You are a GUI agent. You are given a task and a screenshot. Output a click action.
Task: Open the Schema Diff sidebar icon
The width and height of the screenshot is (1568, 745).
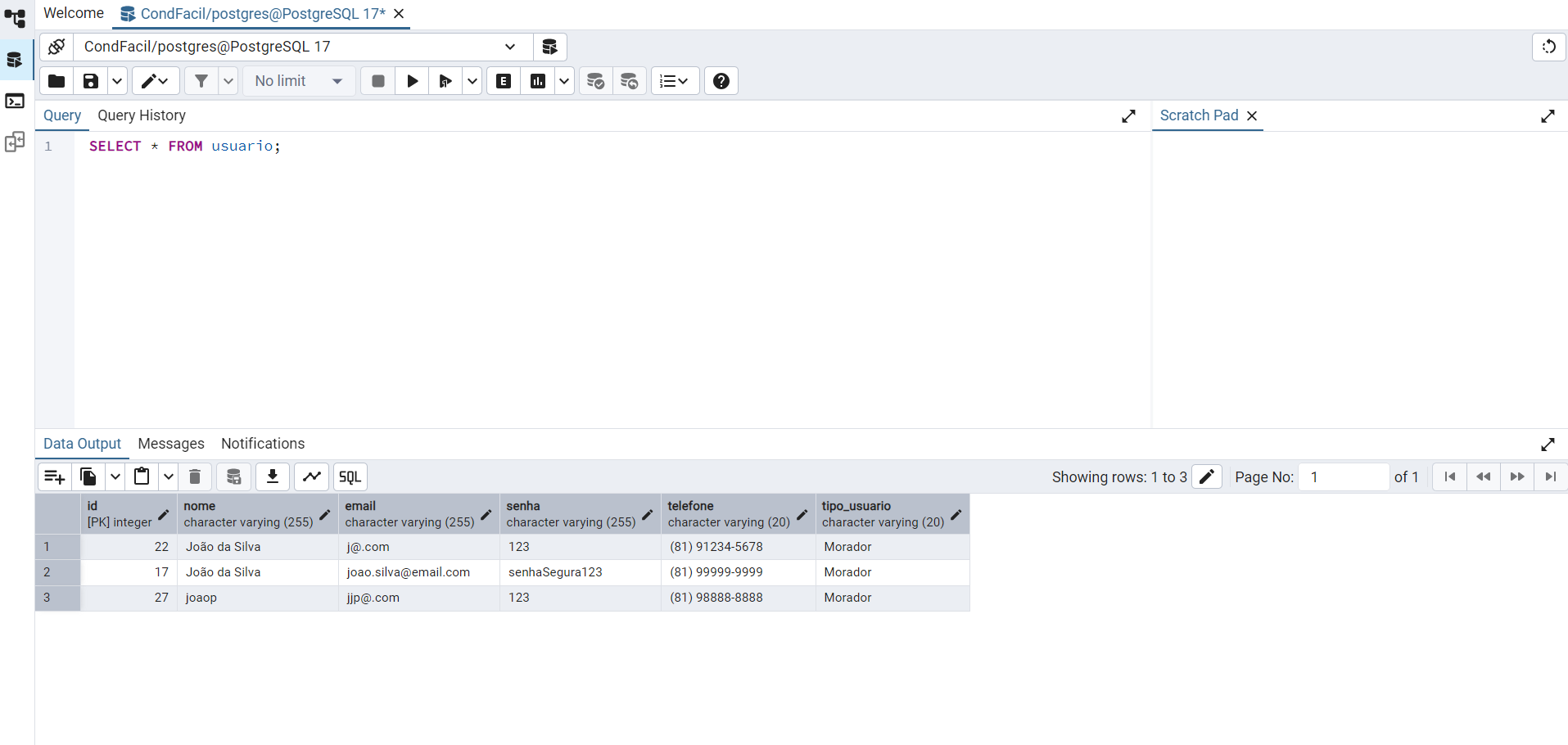16,142
